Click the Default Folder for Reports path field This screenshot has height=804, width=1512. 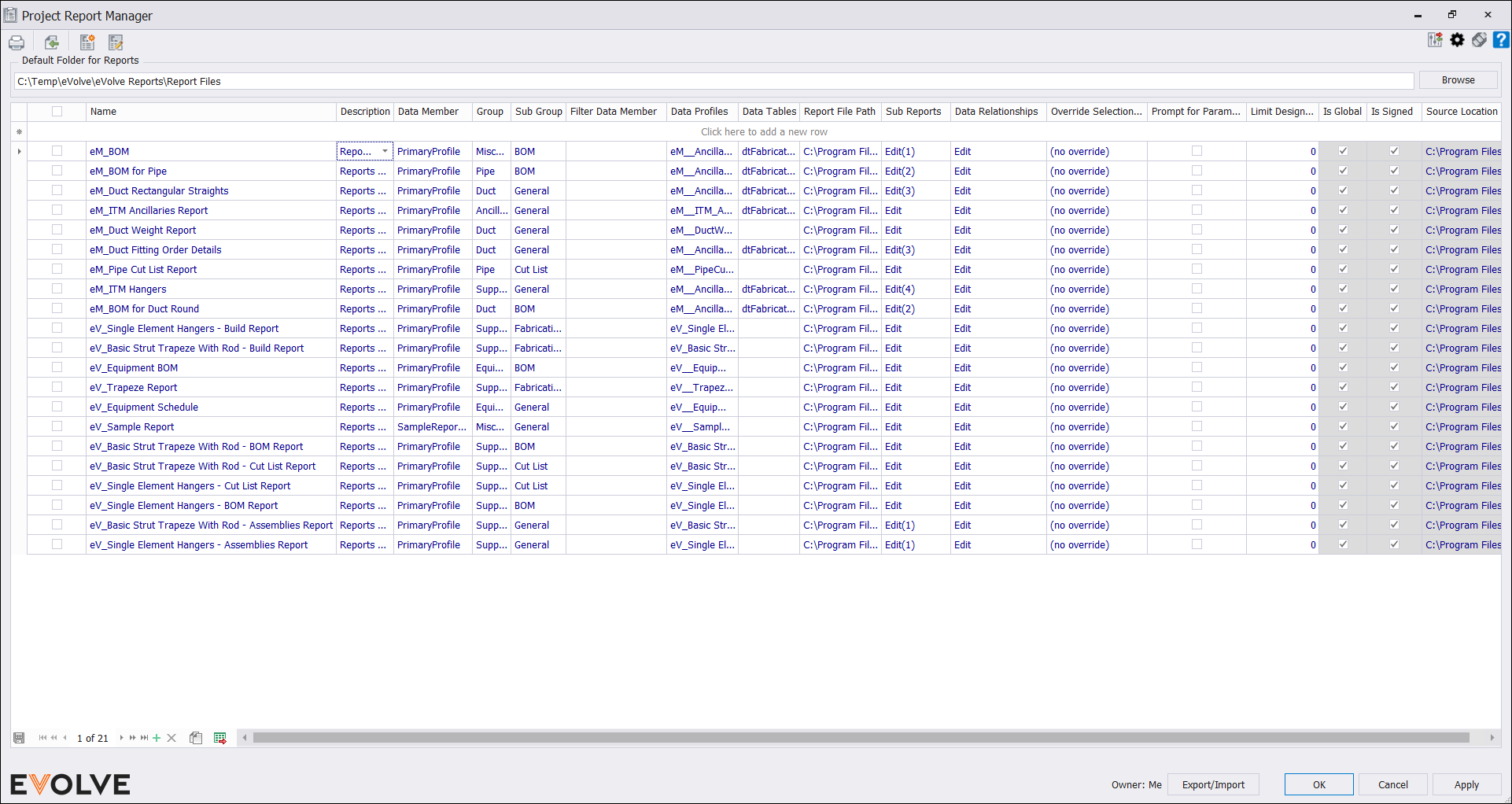click(714, 81)
